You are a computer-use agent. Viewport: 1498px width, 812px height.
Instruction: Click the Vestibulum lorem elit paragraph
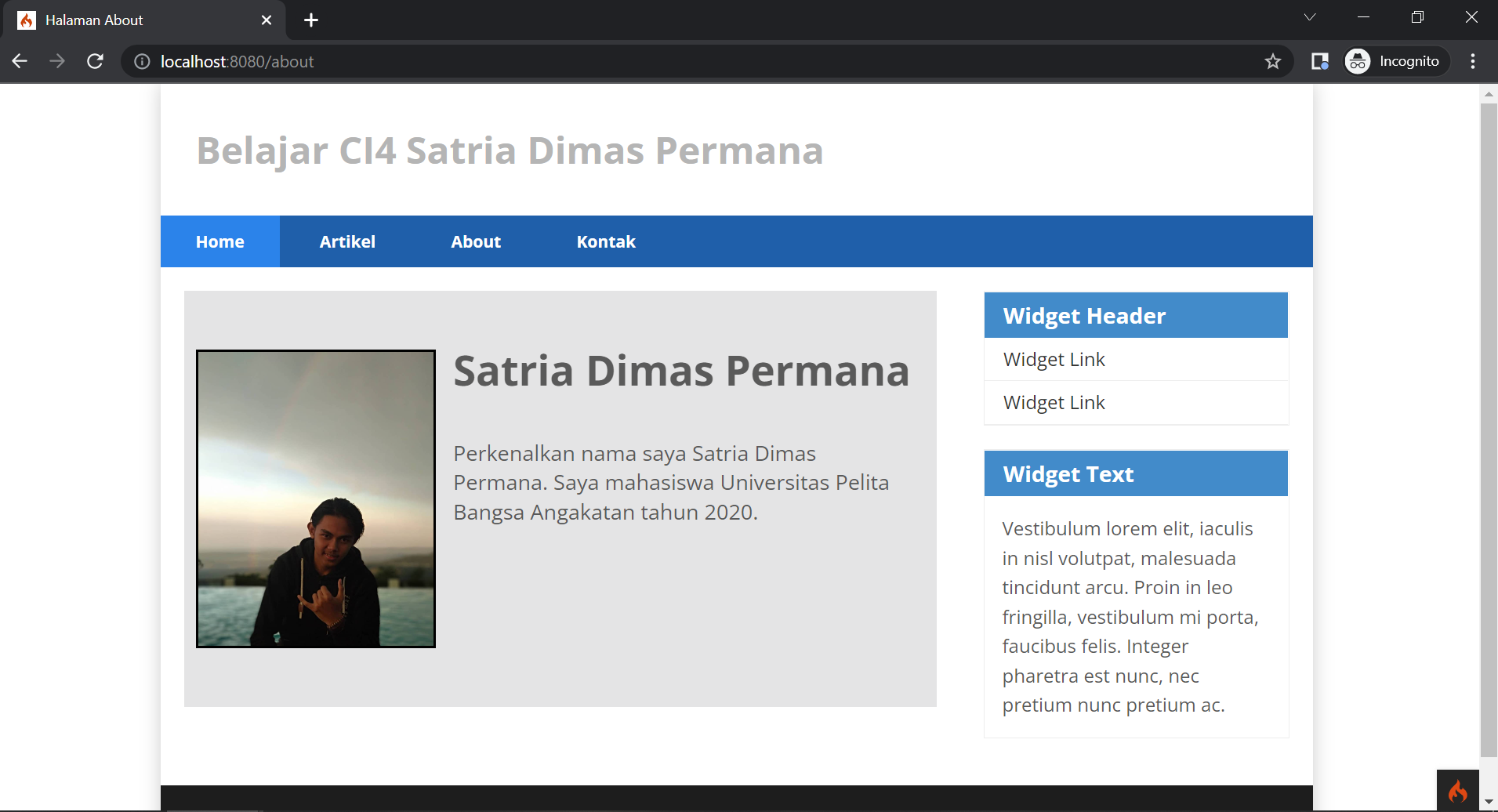tap(1130, 617)
